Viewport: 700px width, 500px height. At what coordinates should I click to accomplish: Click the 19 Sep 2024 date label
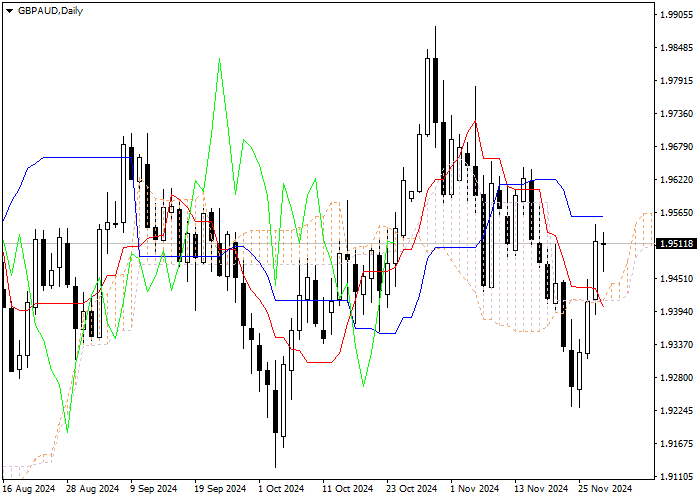tap(220, 489)
